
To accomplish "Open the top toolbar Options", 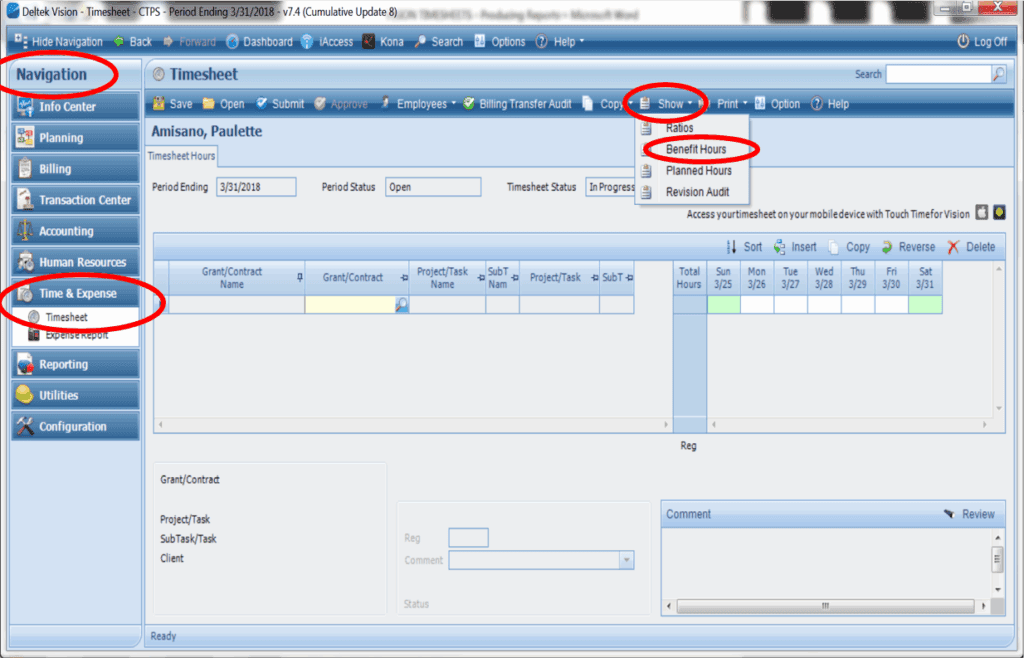I will pos(500,42).
